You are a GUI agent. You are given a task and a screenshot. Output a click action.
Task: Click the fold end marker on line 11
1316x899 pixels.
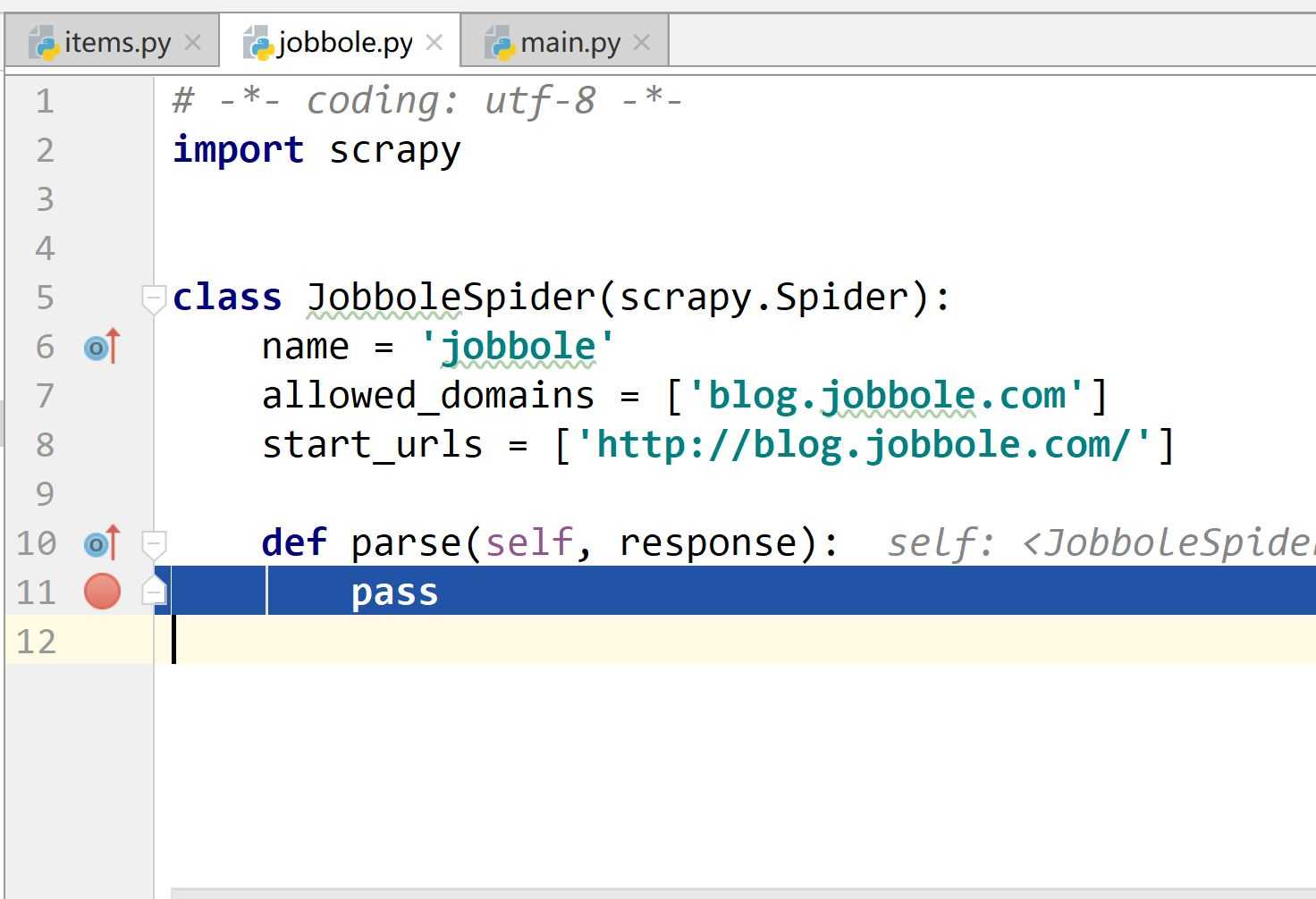coord(154,591)
